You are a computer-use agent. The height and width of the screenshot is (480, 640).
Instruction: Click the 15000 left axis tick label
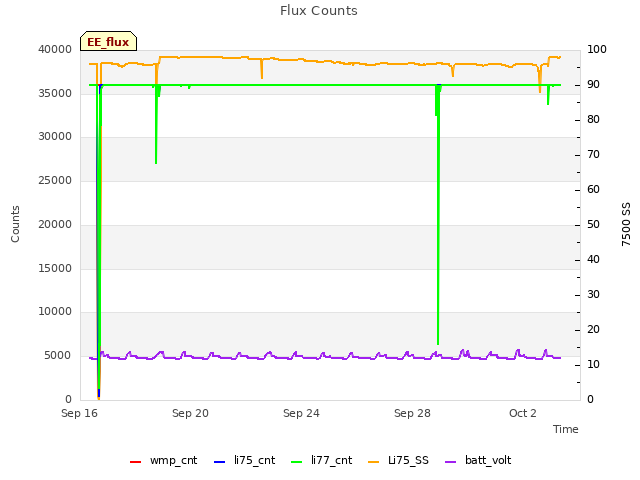click(55, 268)
